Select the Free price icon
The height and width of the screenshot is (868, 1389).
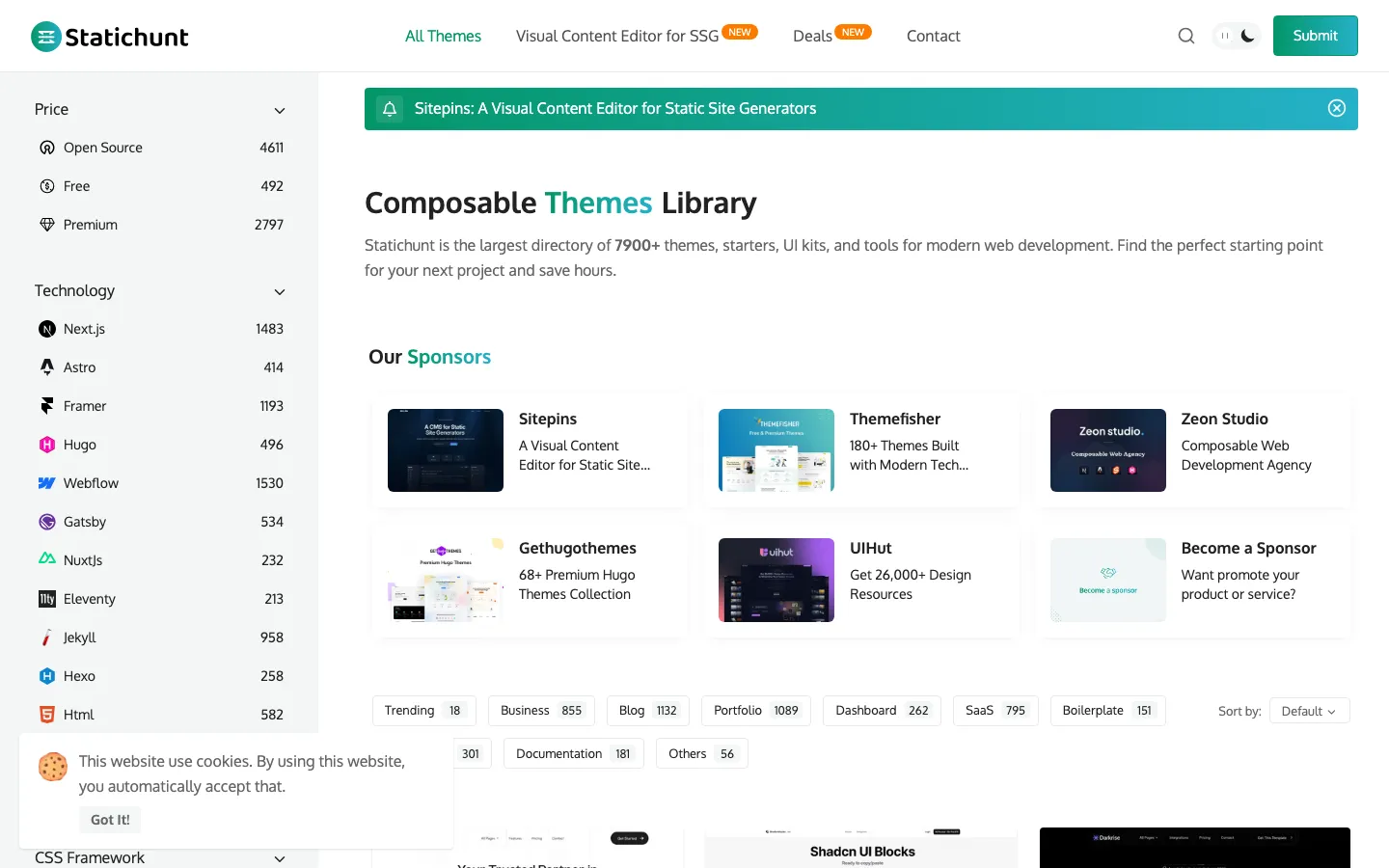[47, 186]
